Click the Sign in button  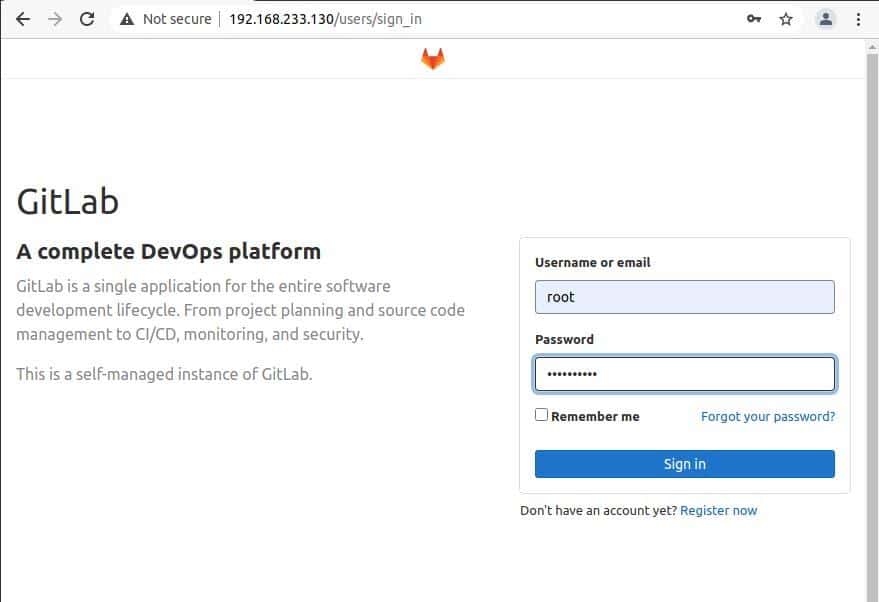coord(684,464)
